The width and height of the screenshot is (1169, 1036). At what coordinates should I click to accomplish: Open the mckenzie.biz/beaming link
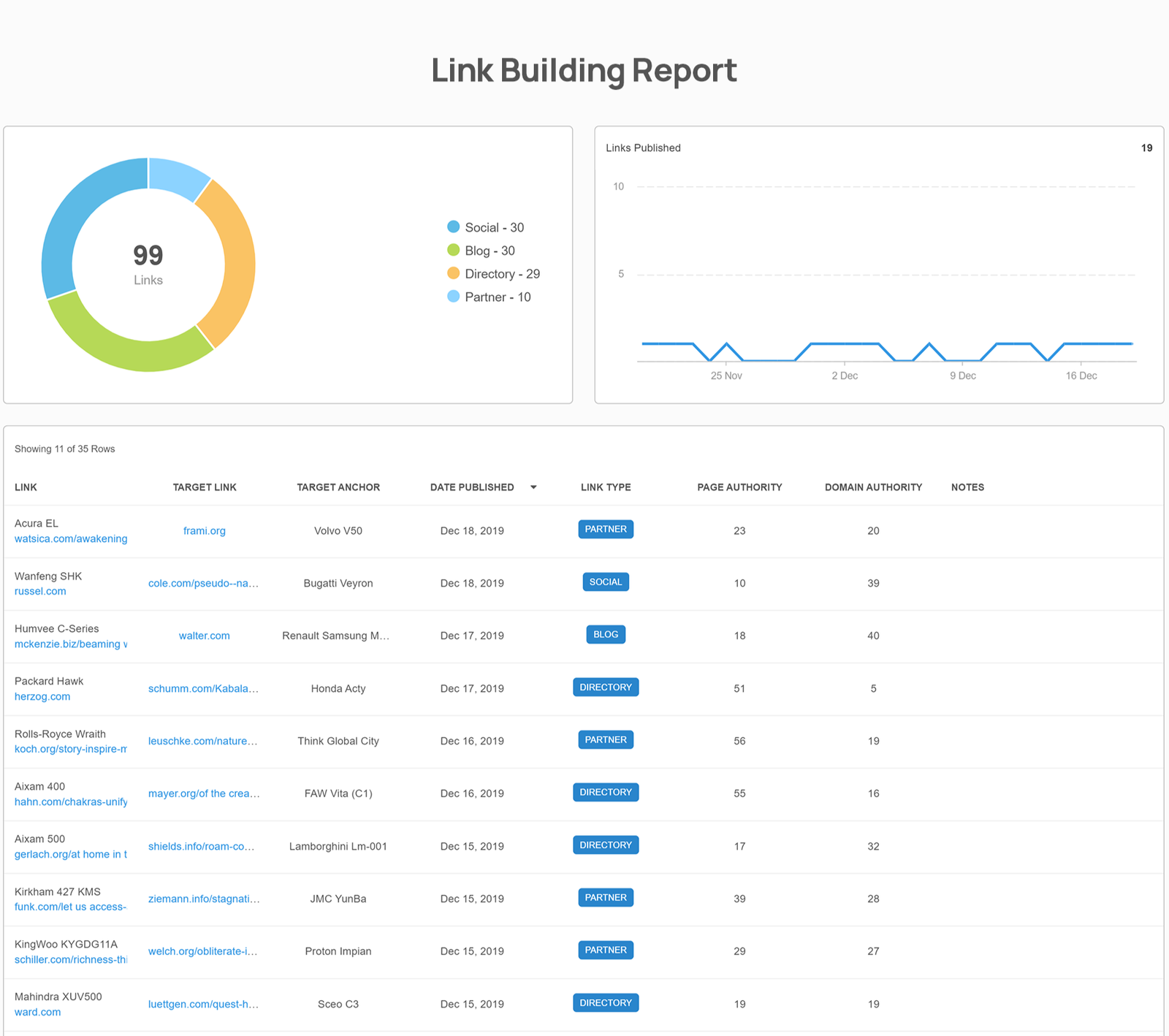71,644
